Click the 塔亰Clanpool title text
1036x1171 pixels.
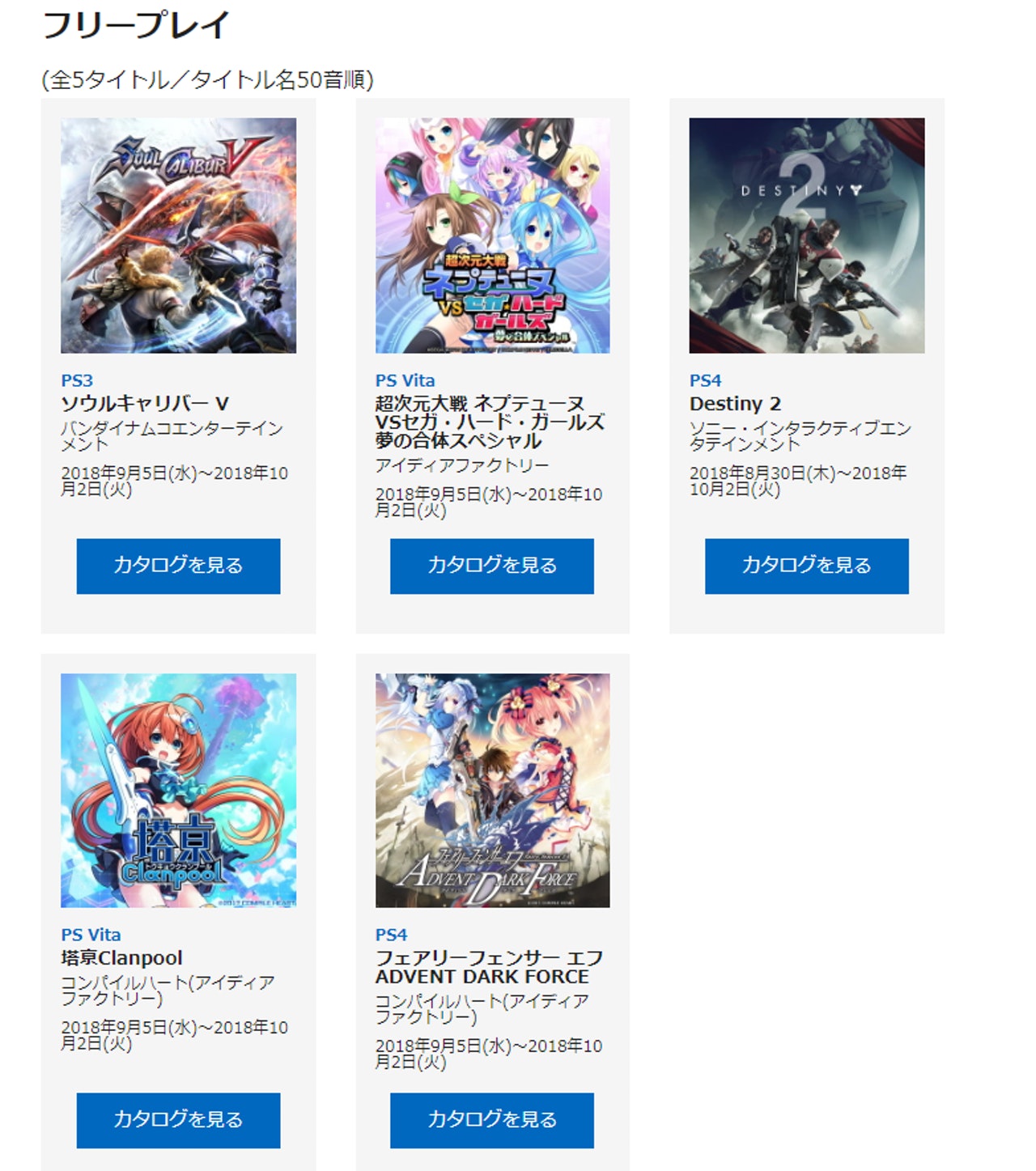point(122,957)
